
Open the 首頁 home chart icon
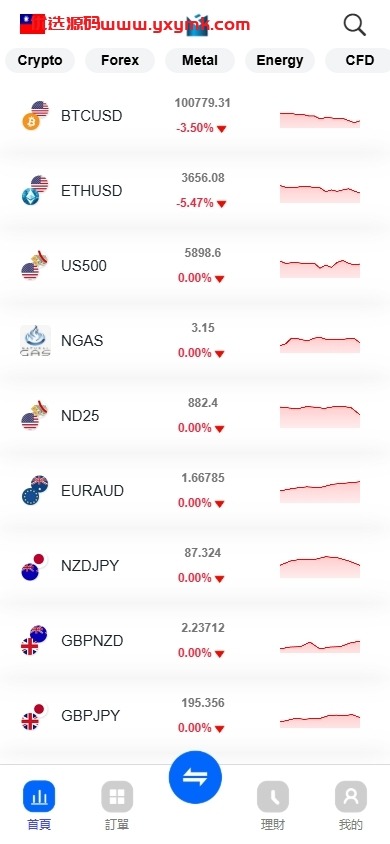pos(39,797)
